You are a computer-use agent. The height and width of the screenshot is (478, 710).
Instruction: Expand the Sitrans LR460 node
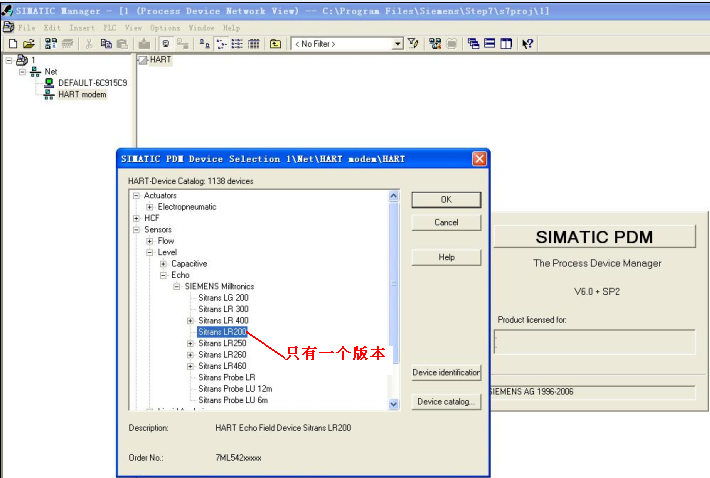191,366
